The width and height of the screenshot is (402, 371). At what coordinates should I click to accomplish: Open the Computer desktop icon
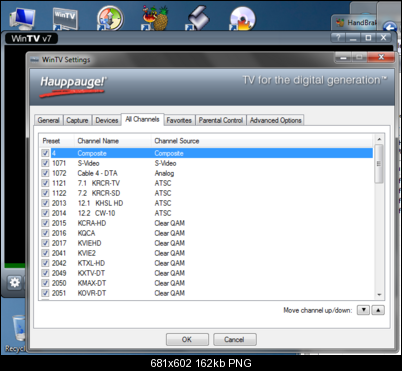22,18
